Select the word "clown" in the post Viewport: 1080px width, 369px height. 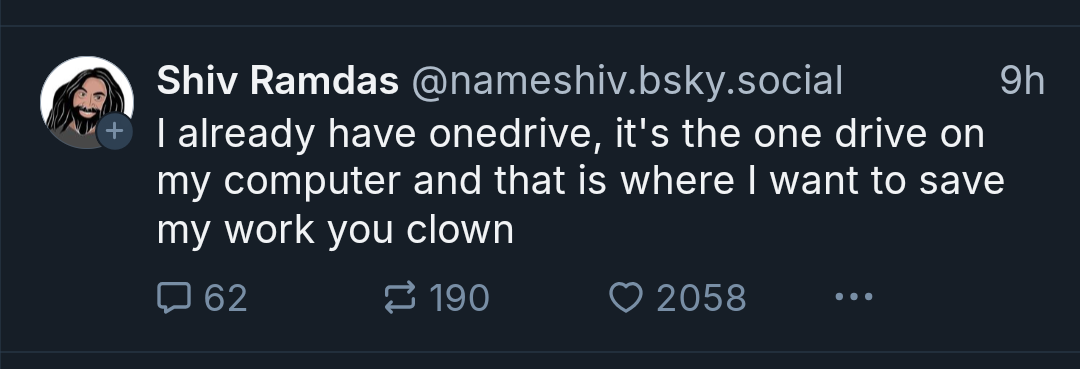click(x=460, y=229)
